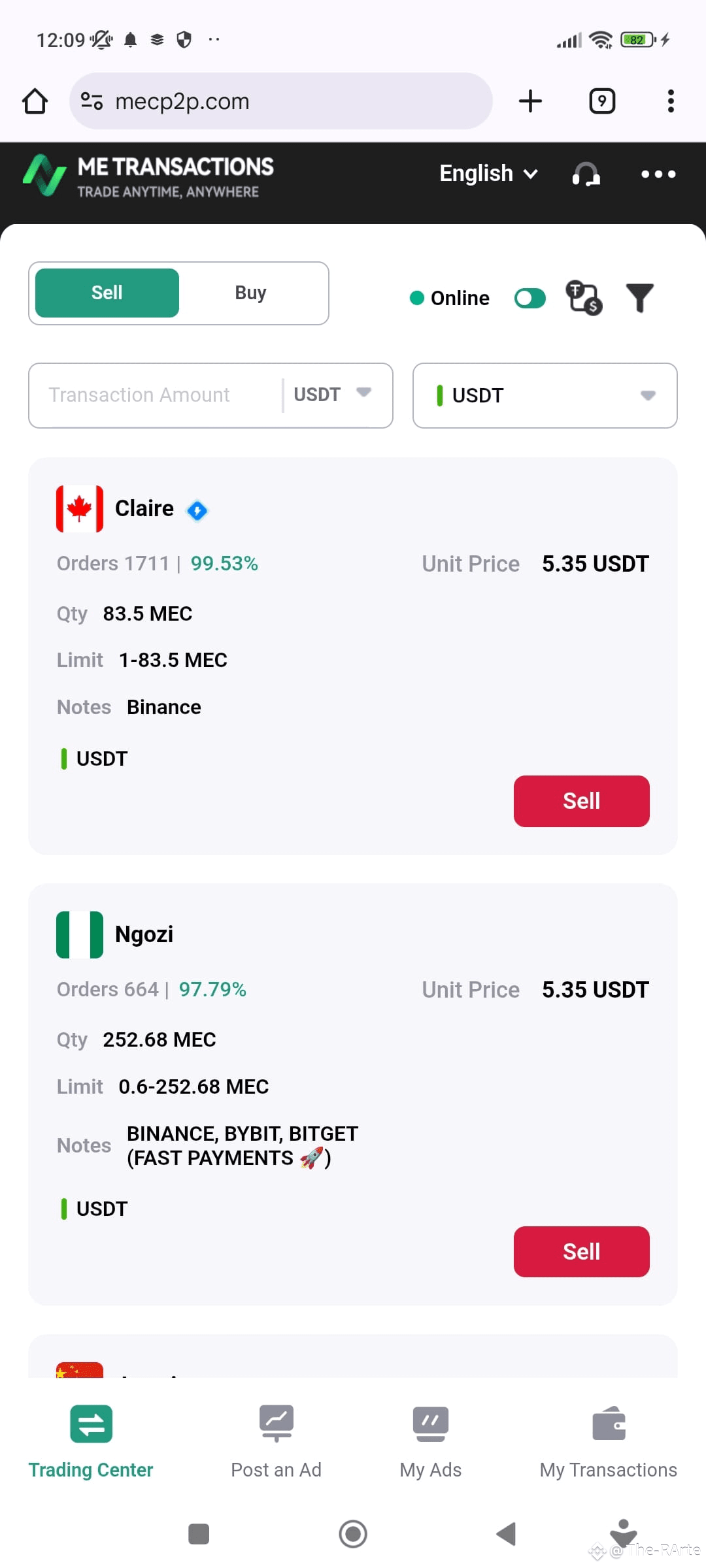Image resolution: width=706 pixels, height=1568 pixels.
Task: Open the three-dot site menu in header
Action: 658,174
